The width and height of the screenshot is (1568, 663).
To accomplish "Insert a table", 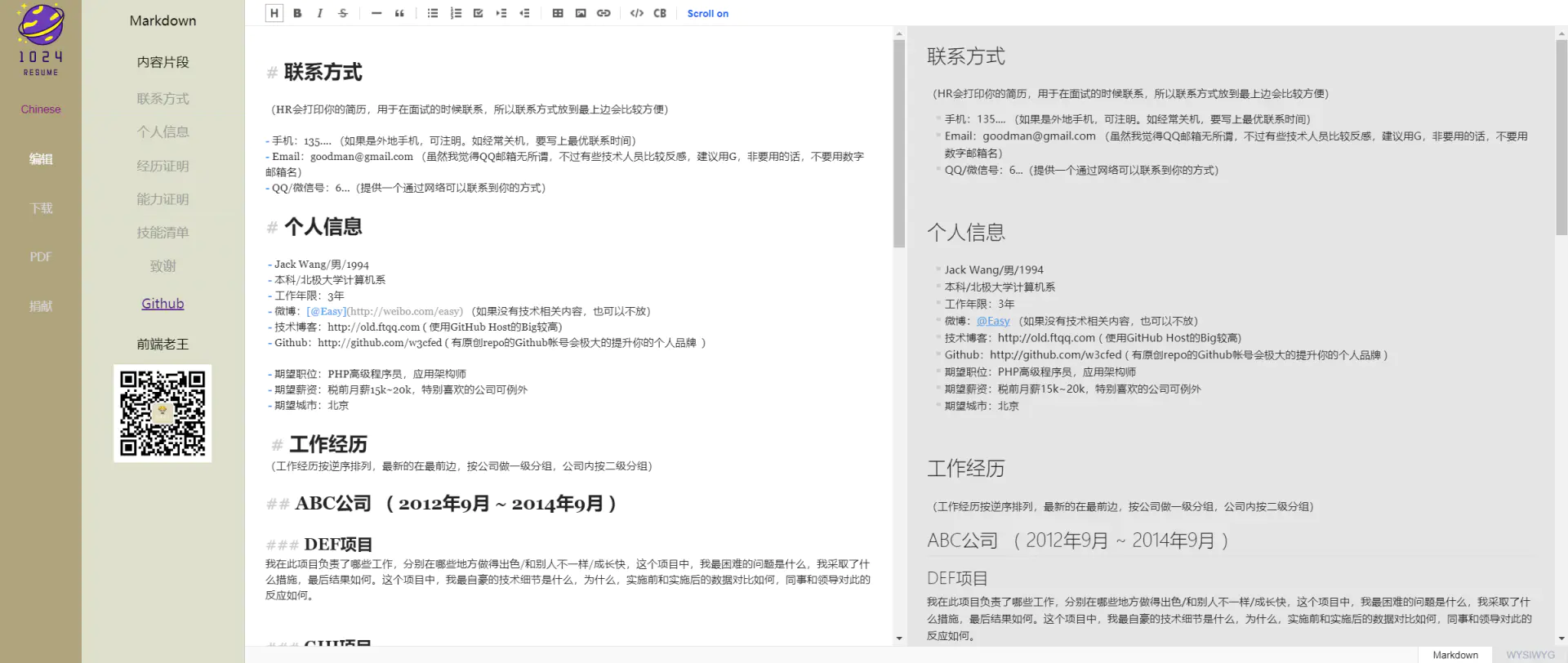I will click(558, 13).
